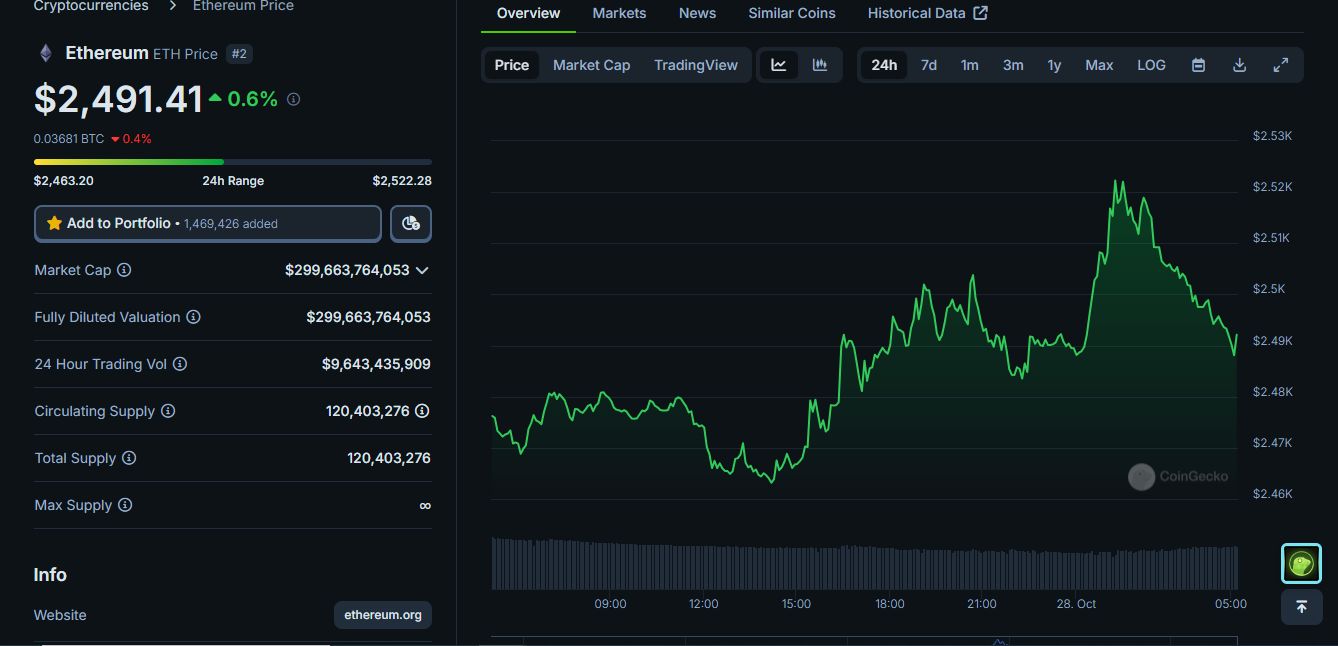Viewport: 1338px width, 646px height.
Task: Click the chart download icon
Action: [1239, 64]
